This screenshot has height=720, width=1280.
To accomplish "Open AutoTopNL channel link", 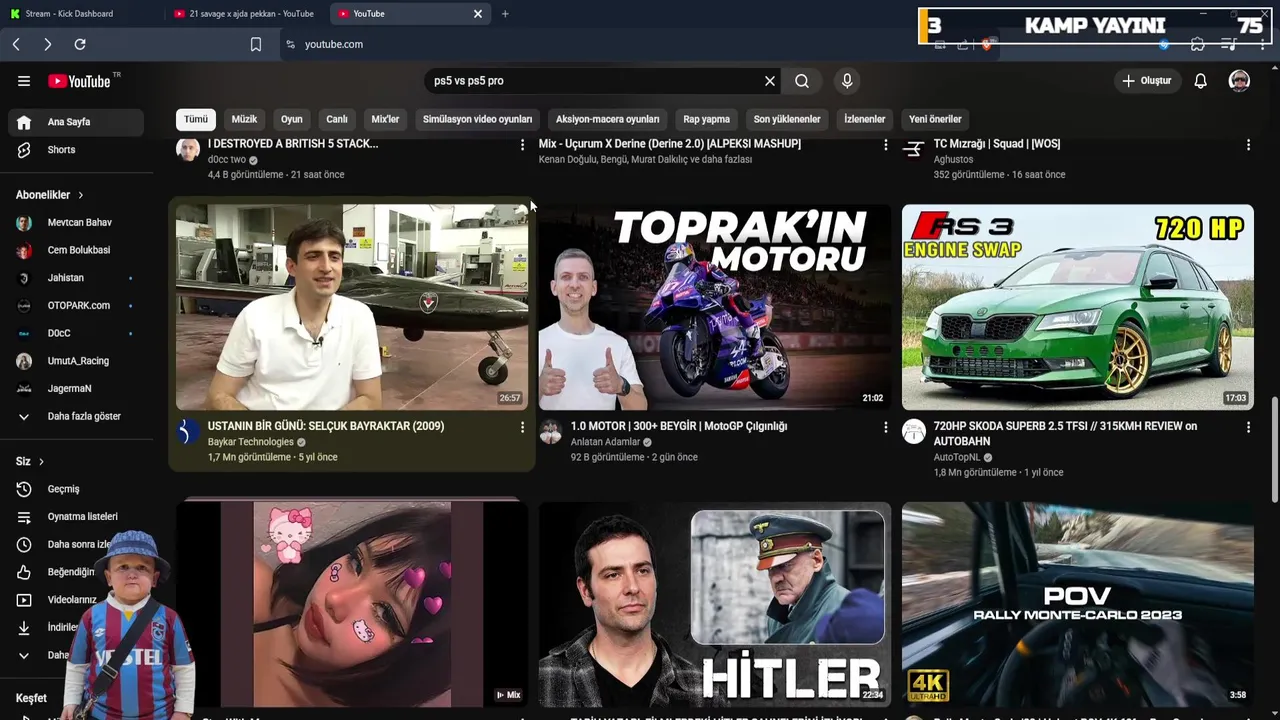I will [957, 457].
